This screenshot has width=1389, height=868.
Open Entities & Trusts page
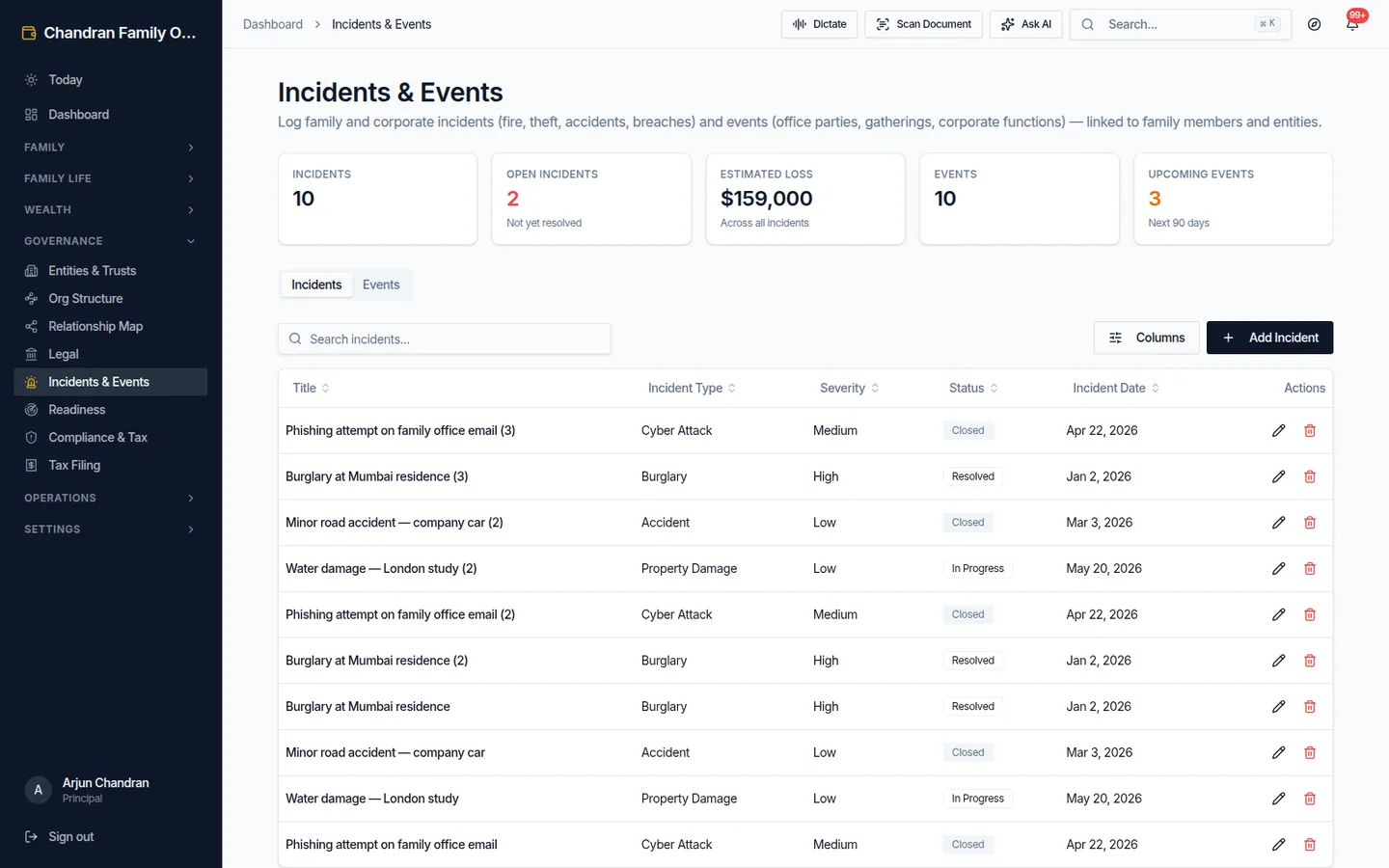tap(111, 271)
